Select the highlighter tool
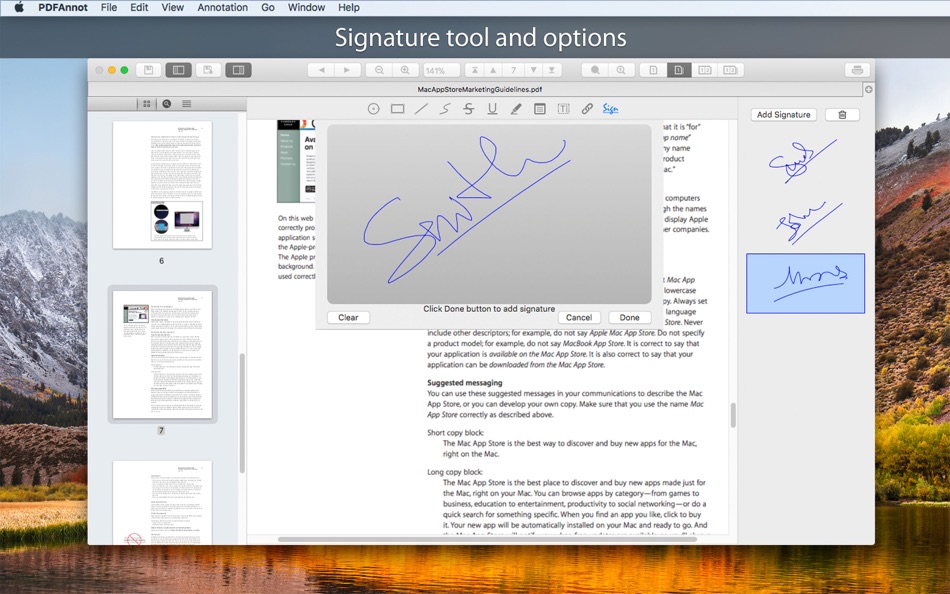The image size is (950, 594). [x=516, y=109]
